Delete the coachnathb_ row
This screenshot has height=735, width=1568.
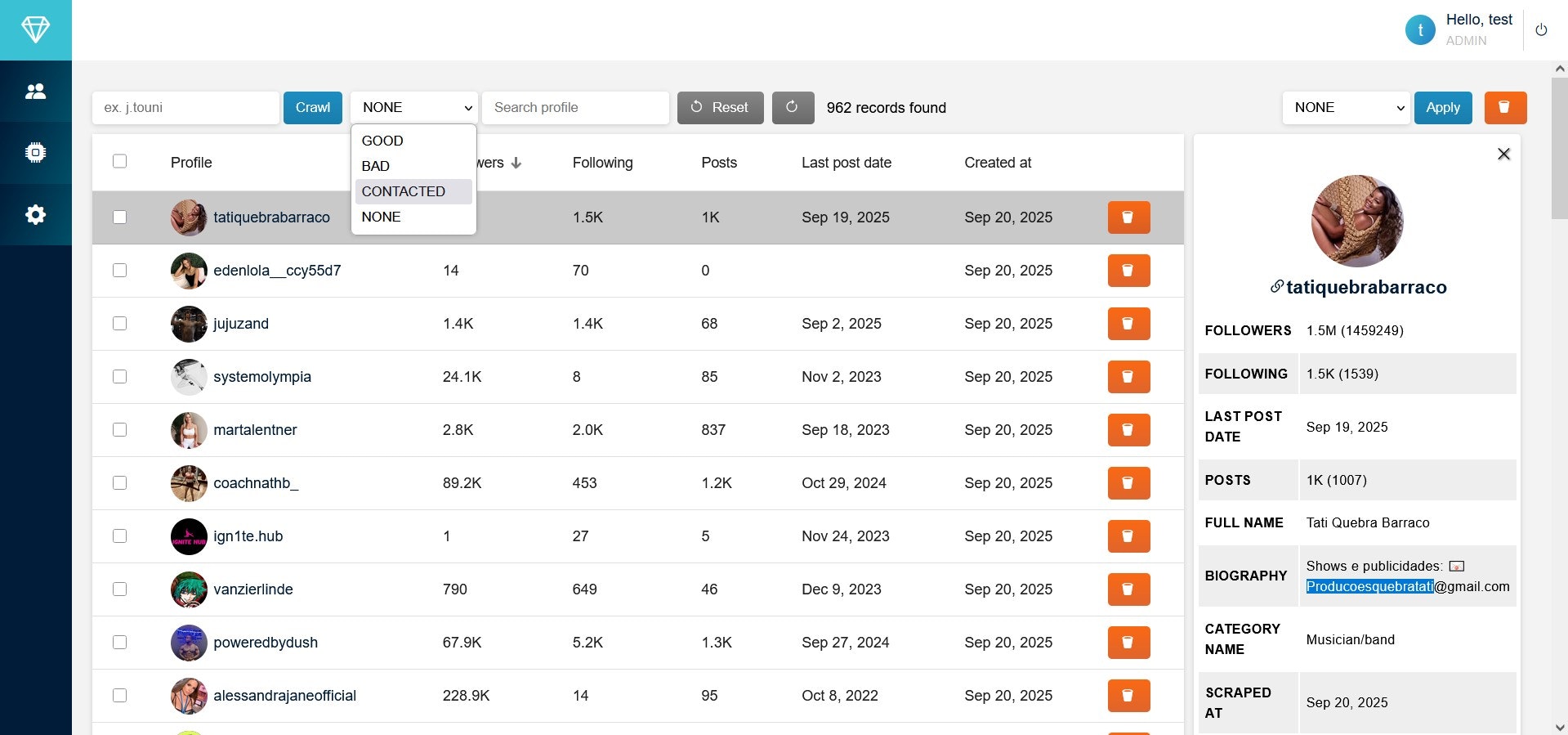click(1128, 483)
